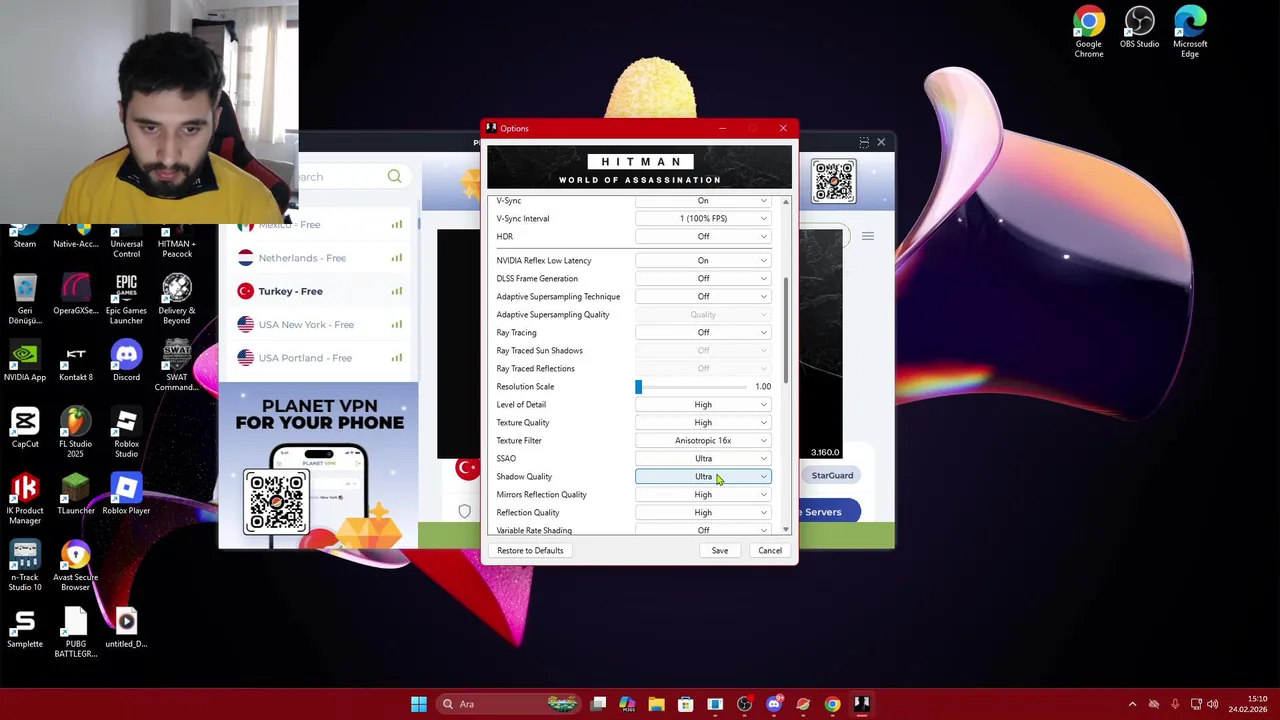Select the FL Studio 2025 desktop icon
Screen dimensions: 1280x720
coord(76,433)
